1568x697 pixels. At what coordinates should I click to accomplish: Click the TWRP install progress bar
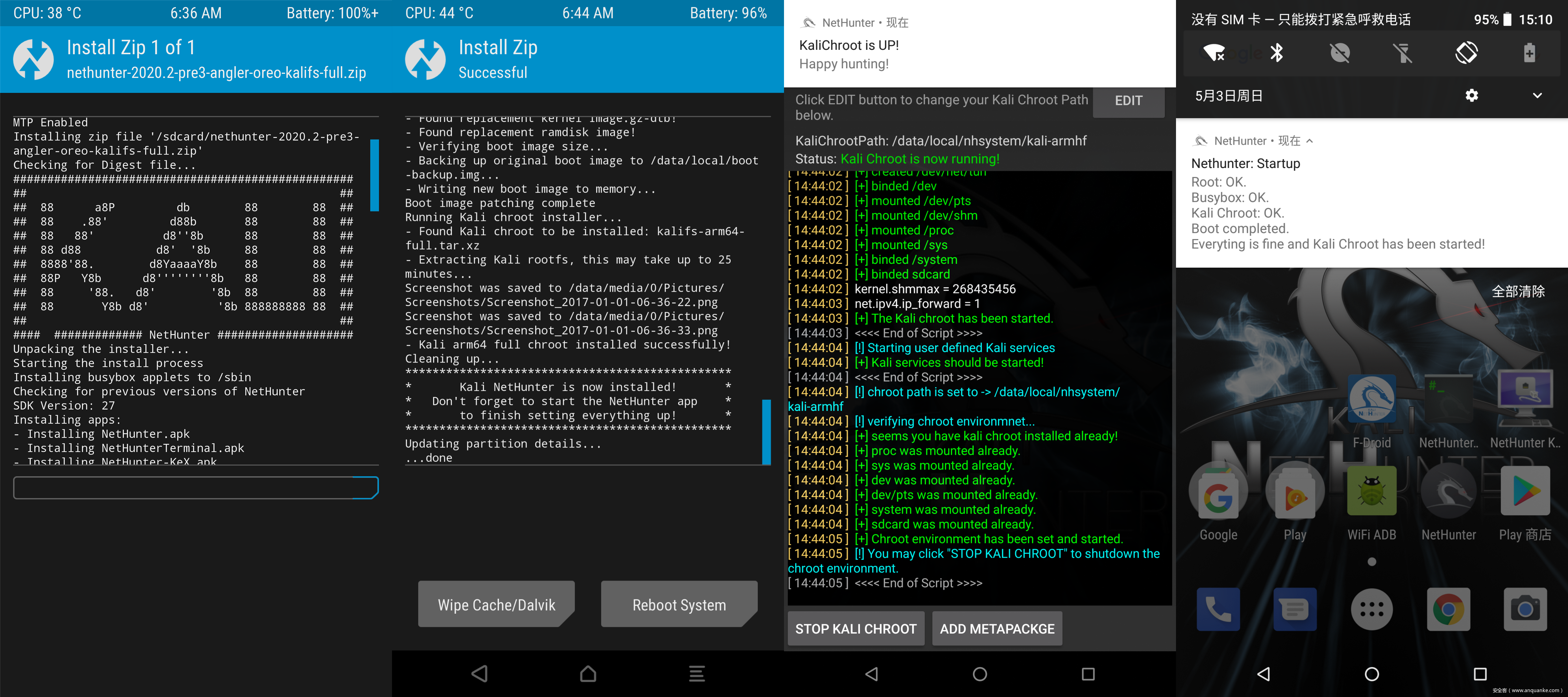(x=195, y=488)
